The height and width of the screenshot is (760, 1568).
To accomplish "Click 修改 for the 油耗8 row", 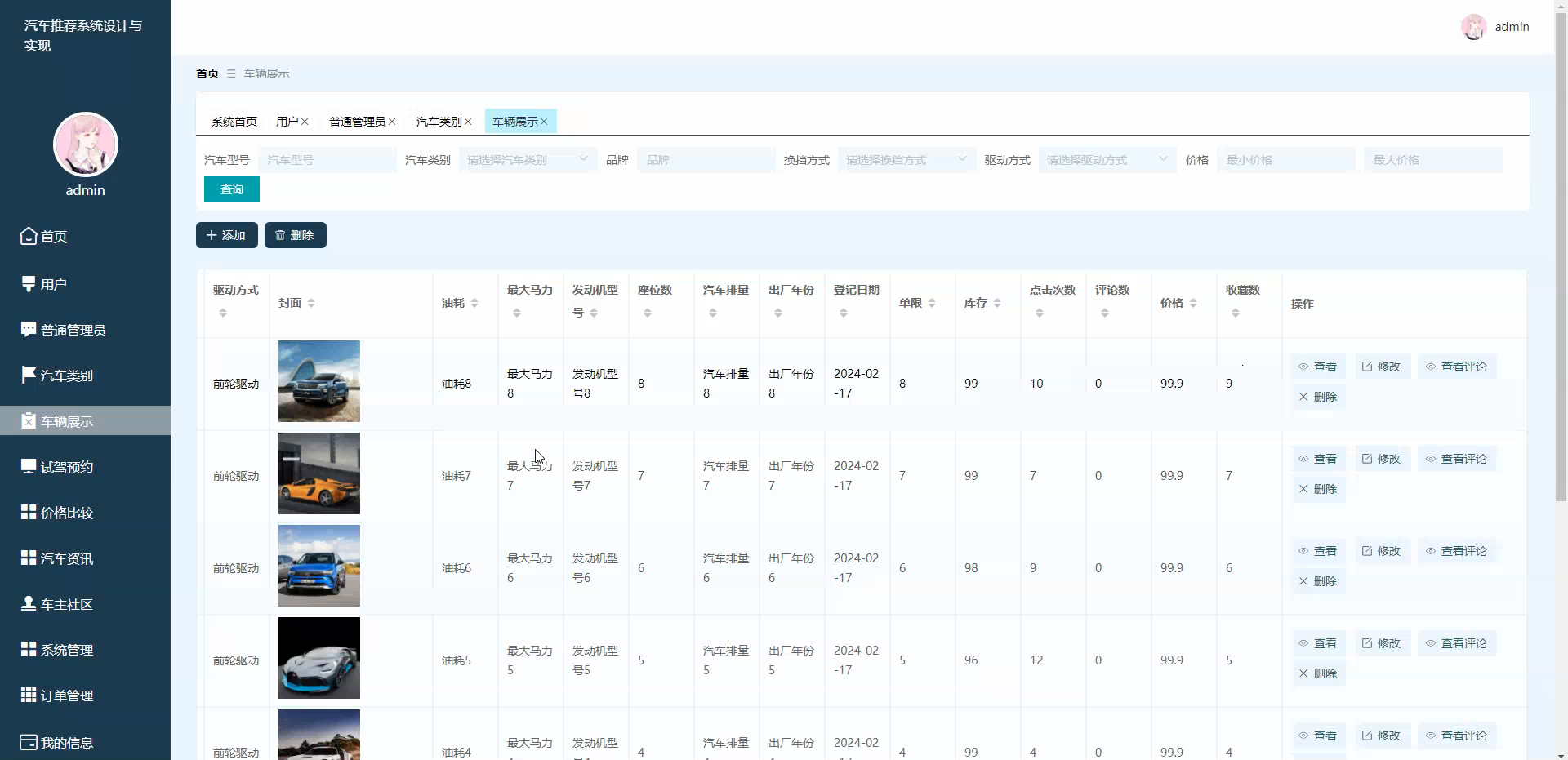I will [1382, 367].
